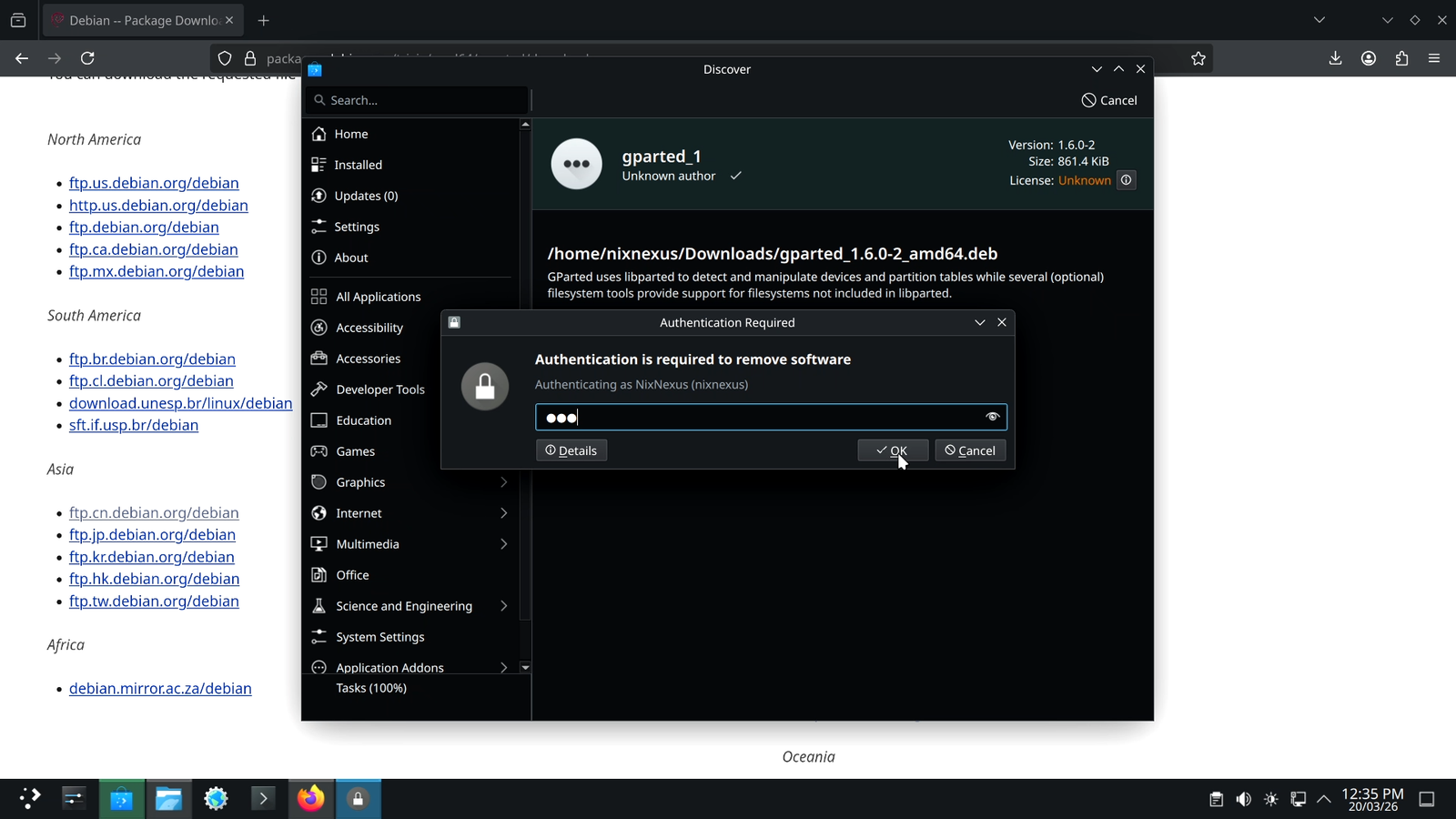
Task: Cancel the Authentication Required dialog
Action: click(970, 450)
